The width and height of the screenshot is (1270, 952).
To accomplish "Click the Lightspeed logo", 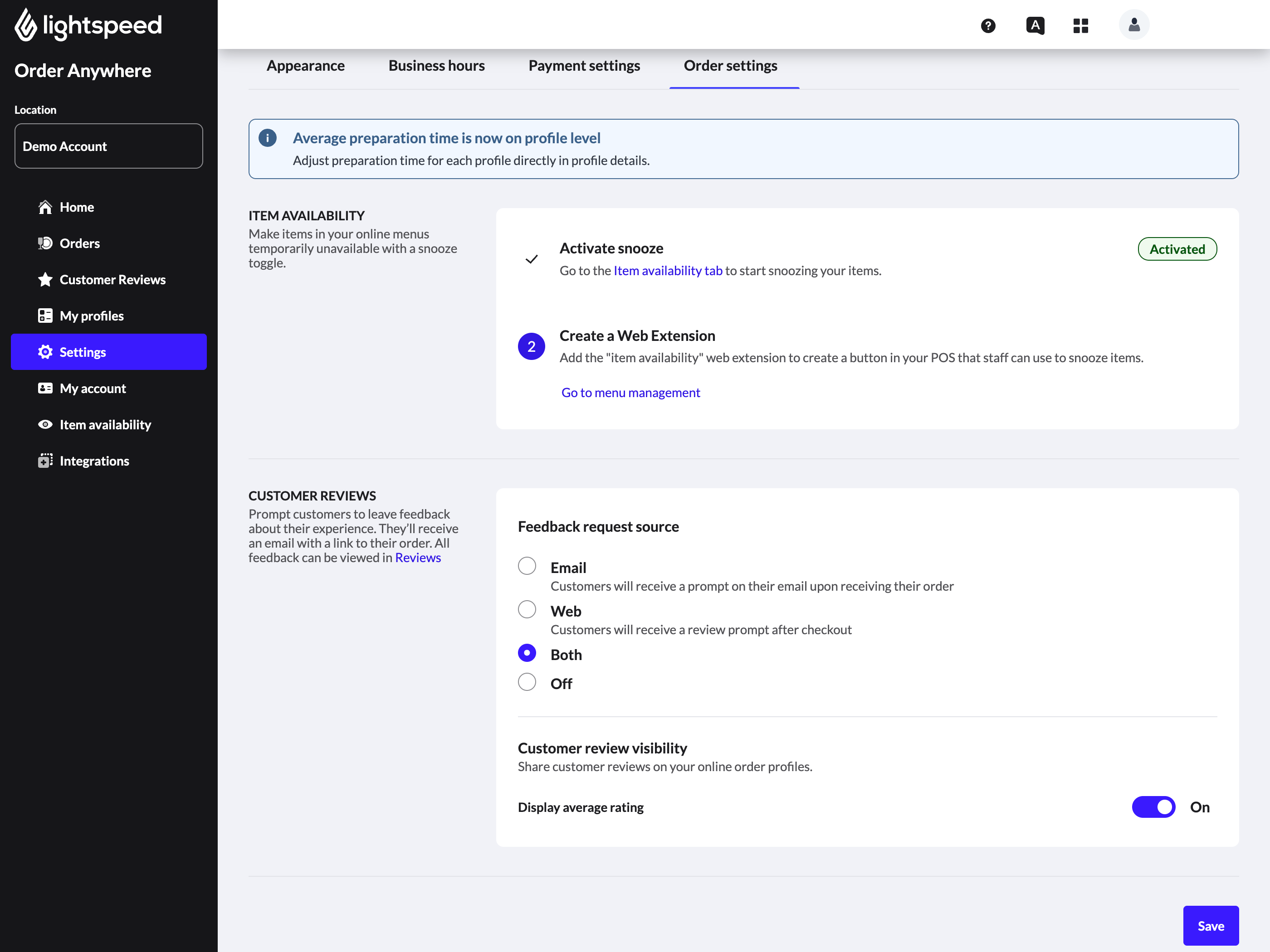I will pyautogui.click(x=87, y=24).
